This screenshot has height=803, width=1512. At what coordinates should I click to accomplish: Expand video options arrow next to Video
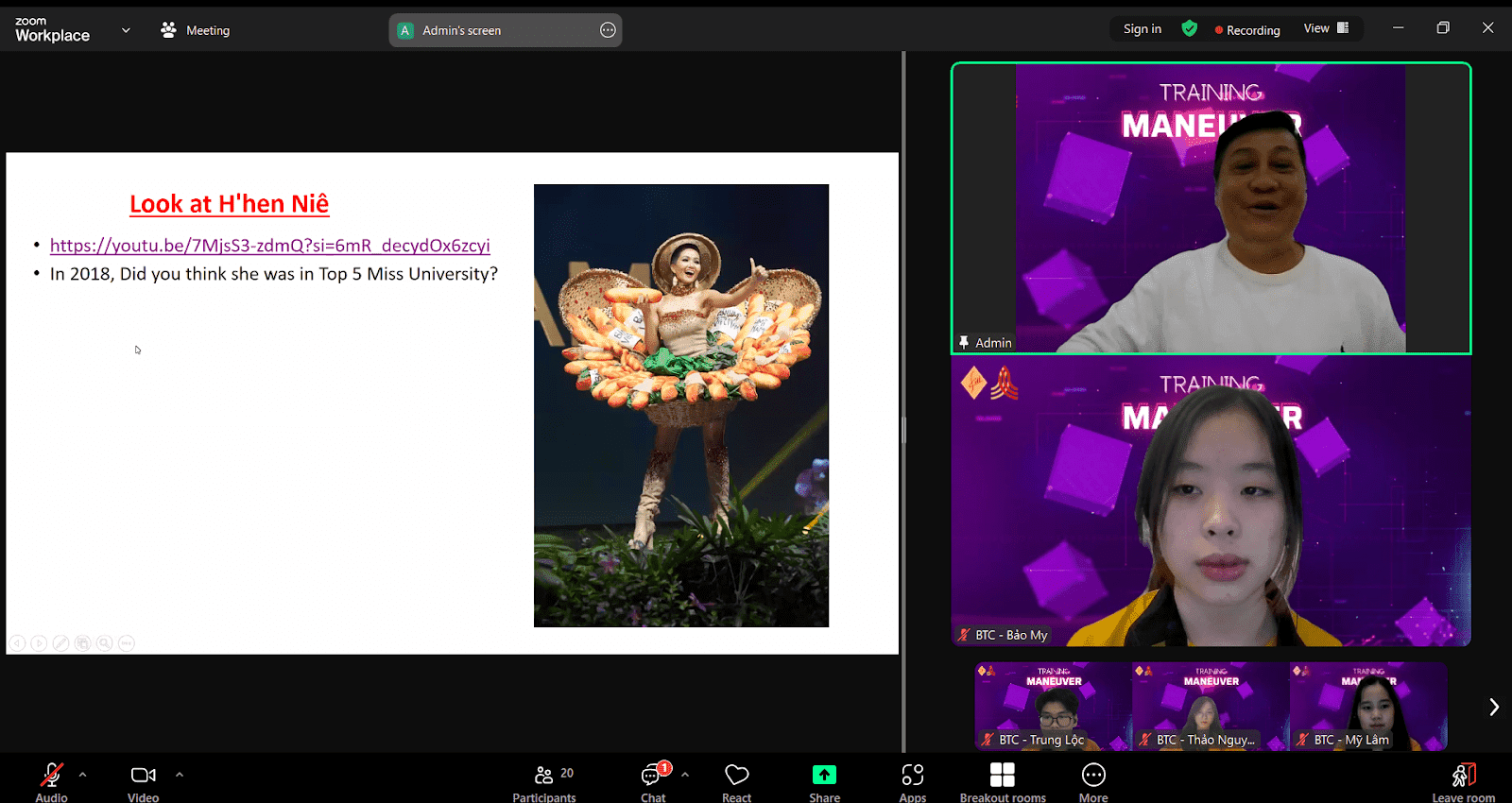180,775
